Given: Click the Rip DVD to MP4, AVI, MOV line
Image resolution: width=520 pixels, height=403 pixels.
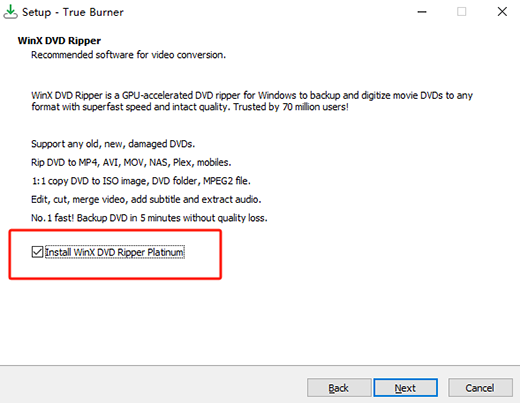Looking at the screenshot, I should click(x=131, y=162).
